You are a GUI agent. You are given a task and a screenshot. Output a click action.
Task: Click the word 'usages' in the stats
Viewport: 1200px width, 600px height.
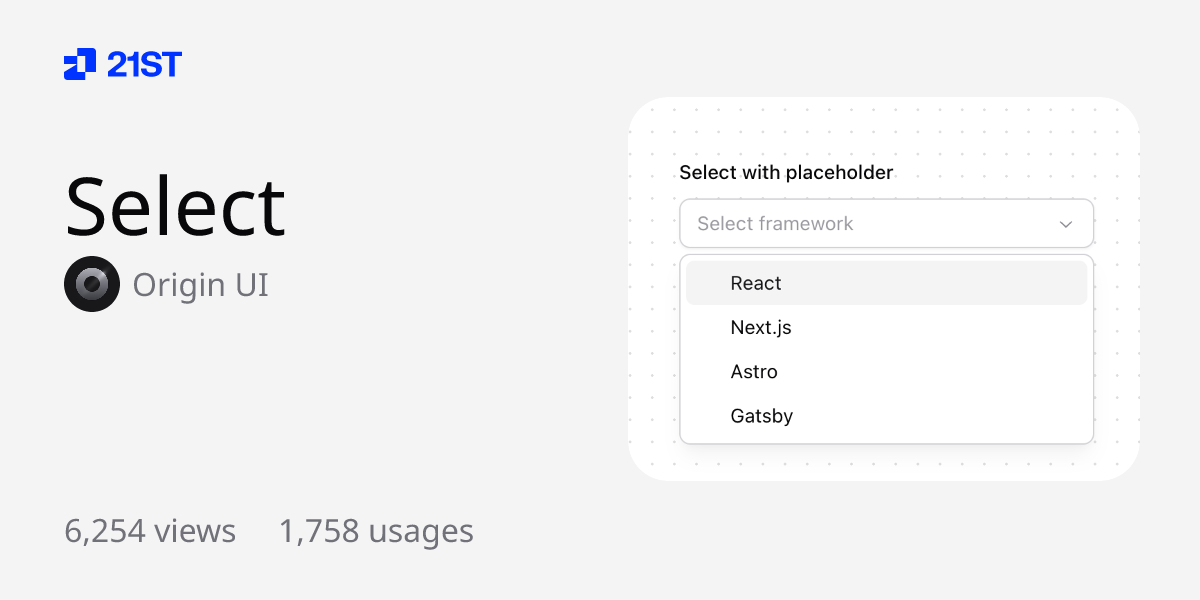pyautogui.click(x=421, y=531)
